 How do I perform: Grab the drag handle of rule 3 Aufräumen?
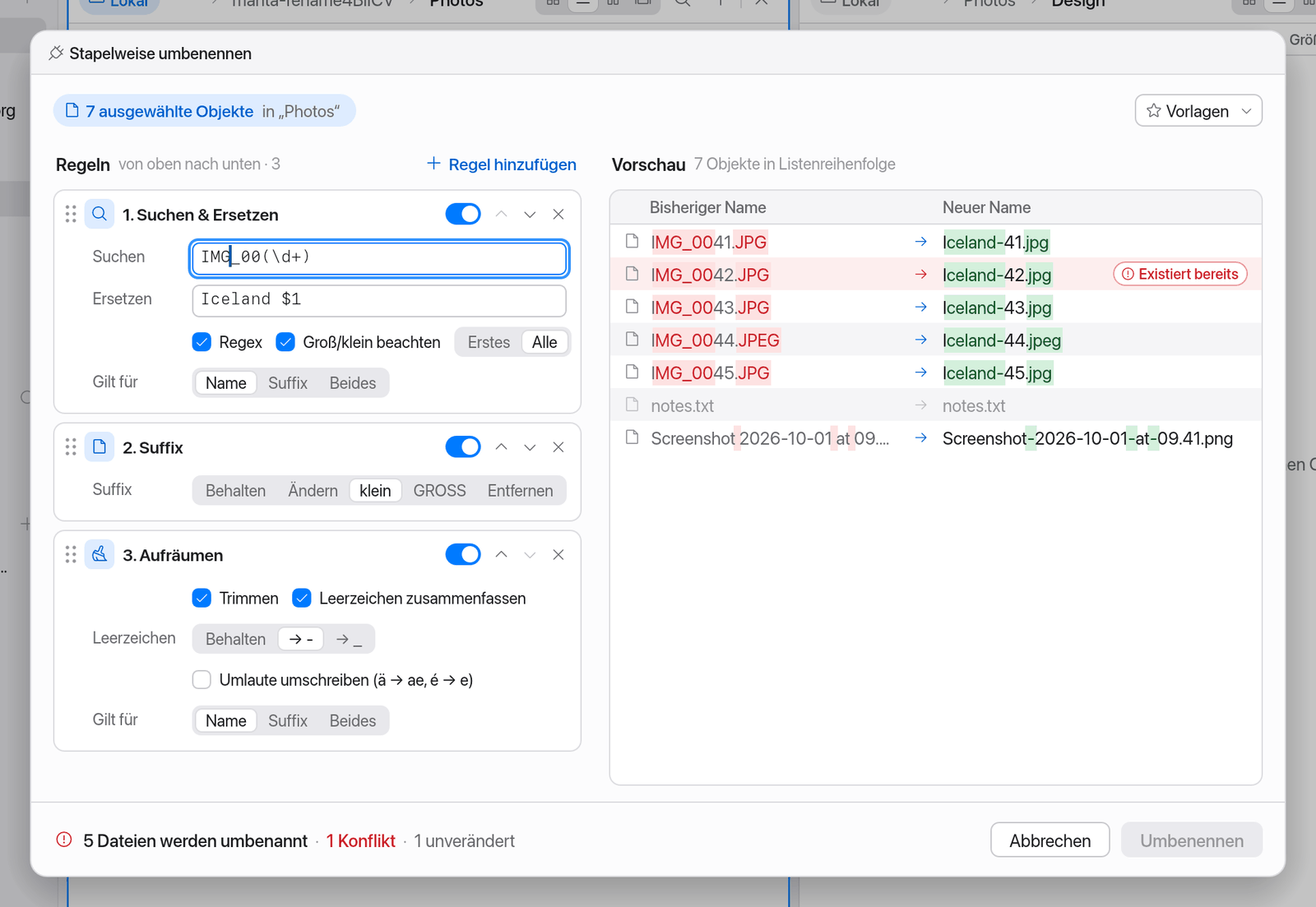tap(71, 555)
